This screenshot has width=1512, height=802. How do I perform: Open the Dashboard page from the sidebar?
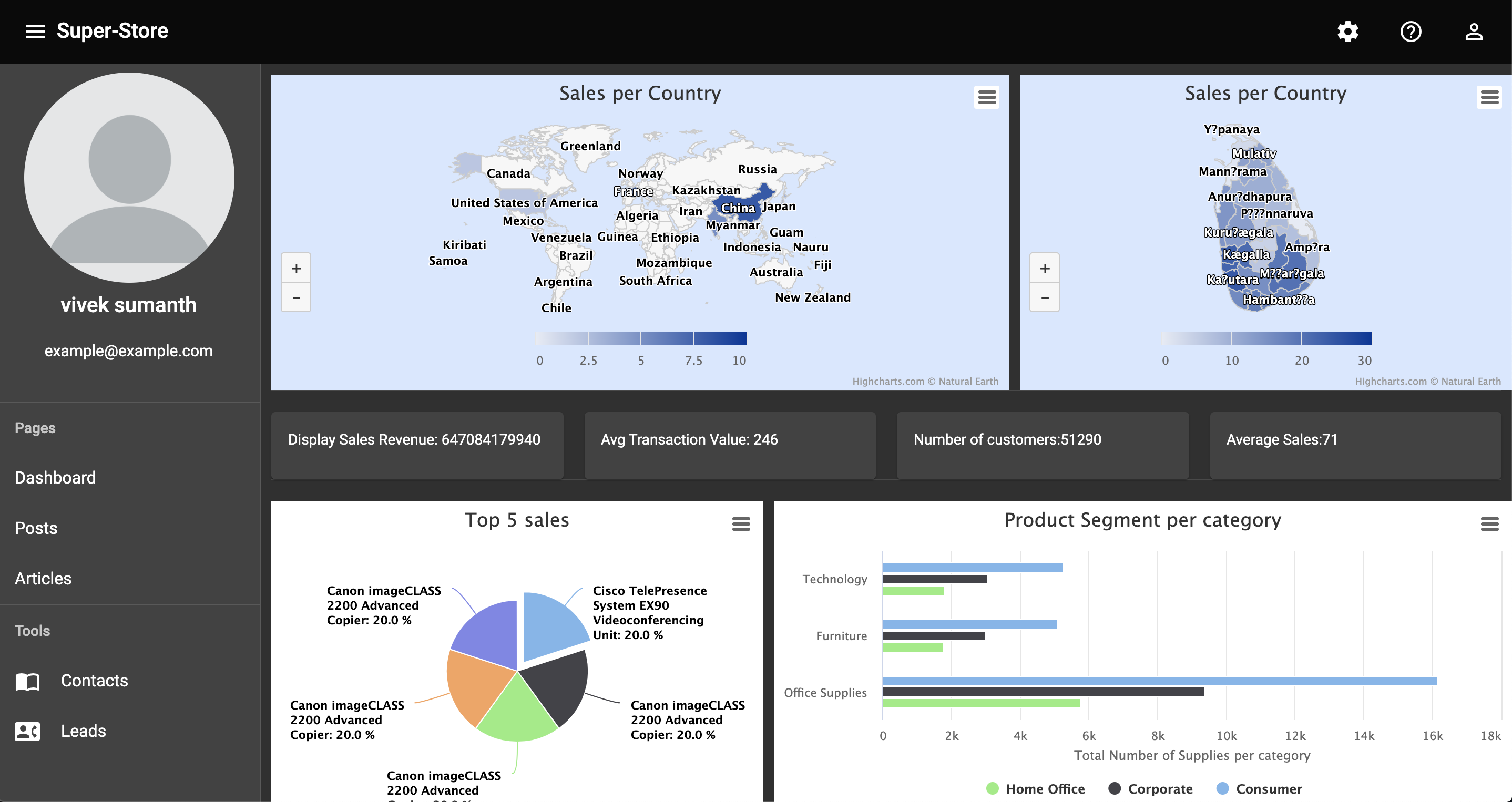55,478
